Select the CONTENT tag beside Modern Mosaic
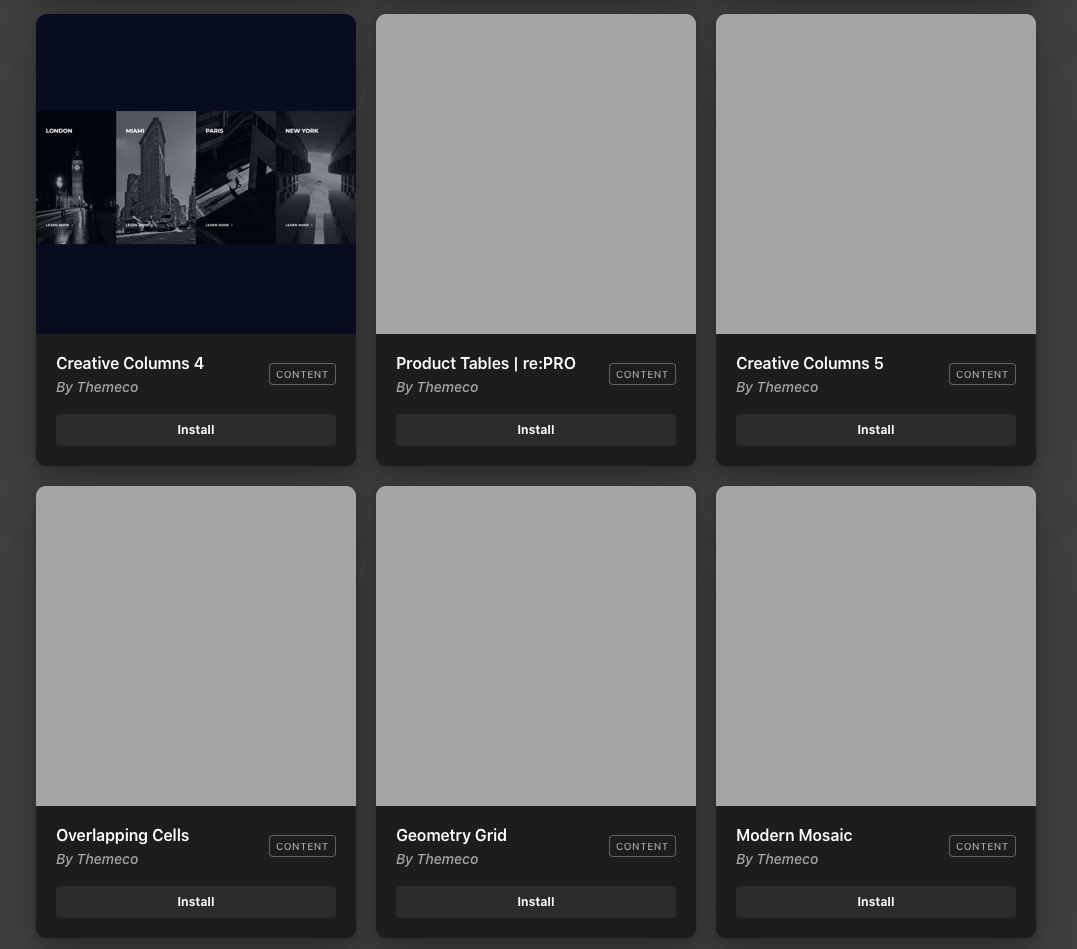The height and width of the screenshot is (949, 1077). [982, 846]
